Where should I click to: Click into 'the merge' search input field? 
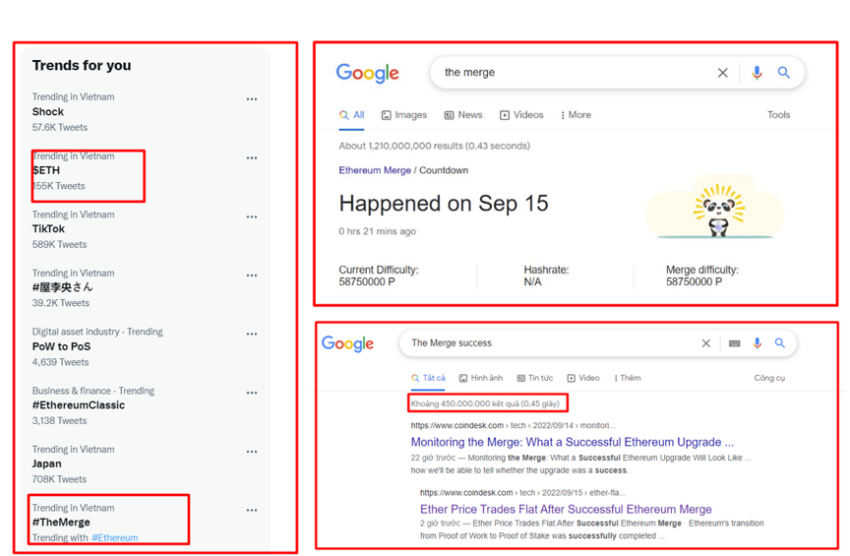coord(575,73)
